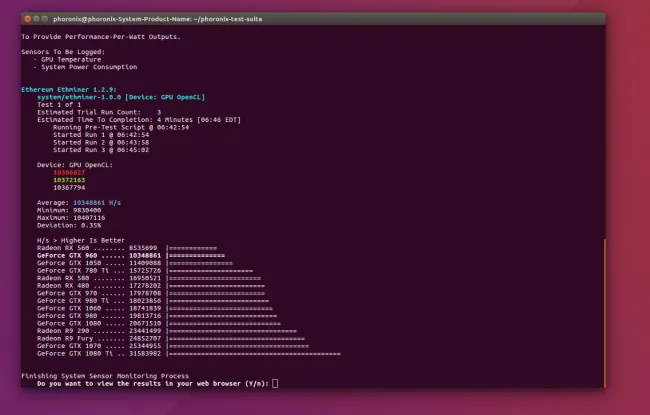Click the Minimum: 9830400 line
Viewport: 650px width, 415px height.
(69, 210)
